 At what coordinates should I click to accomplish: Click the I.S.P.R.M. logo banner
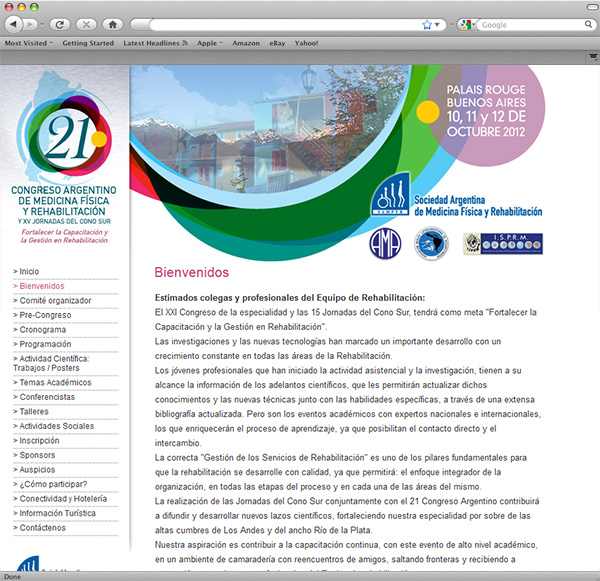503,245
